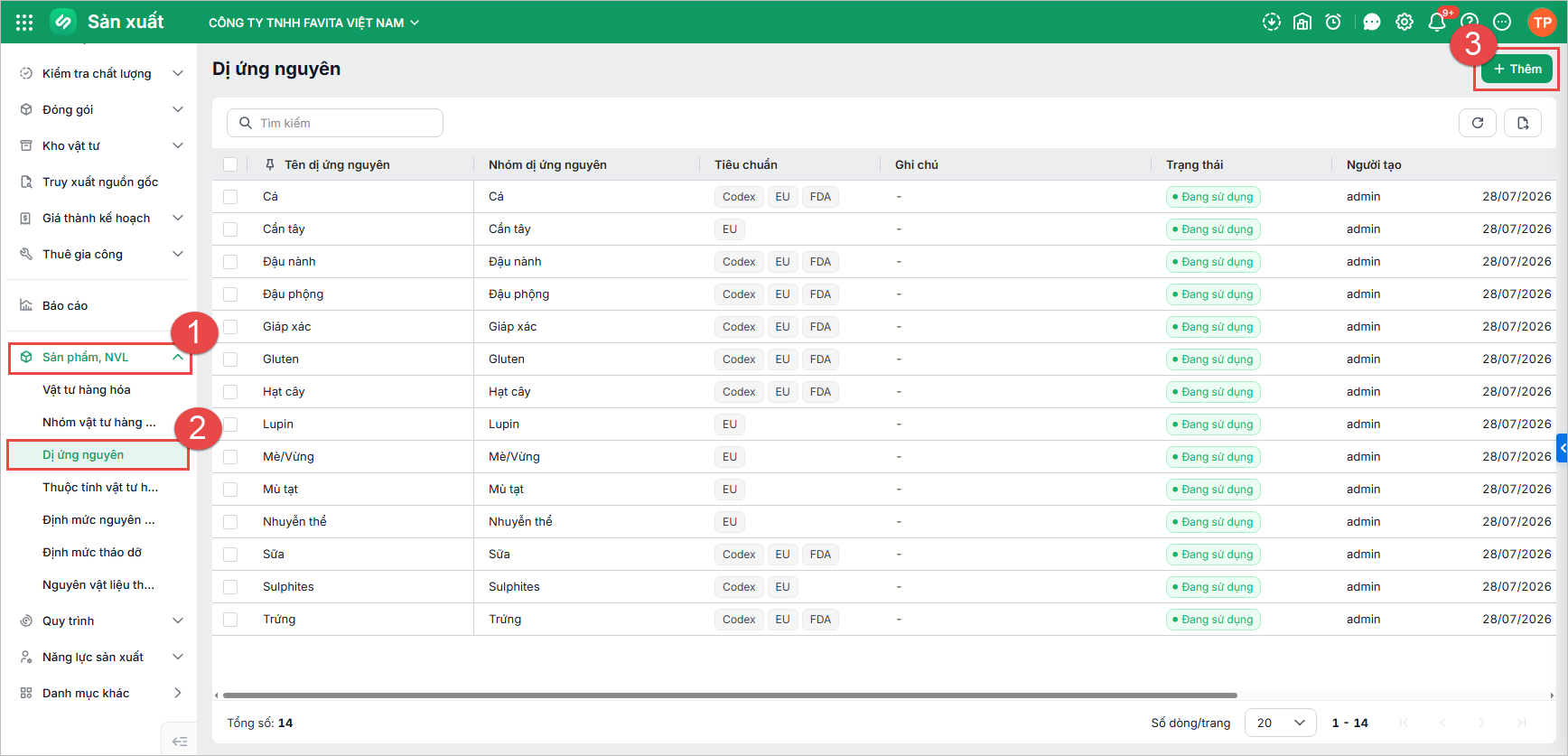
Task: Tick the checkbox for the Gluten row
Action: click(230, 359)
